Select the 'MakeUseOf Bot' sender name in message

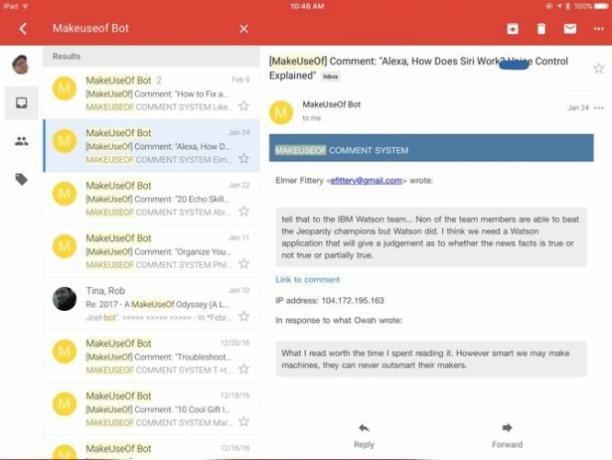331,105
